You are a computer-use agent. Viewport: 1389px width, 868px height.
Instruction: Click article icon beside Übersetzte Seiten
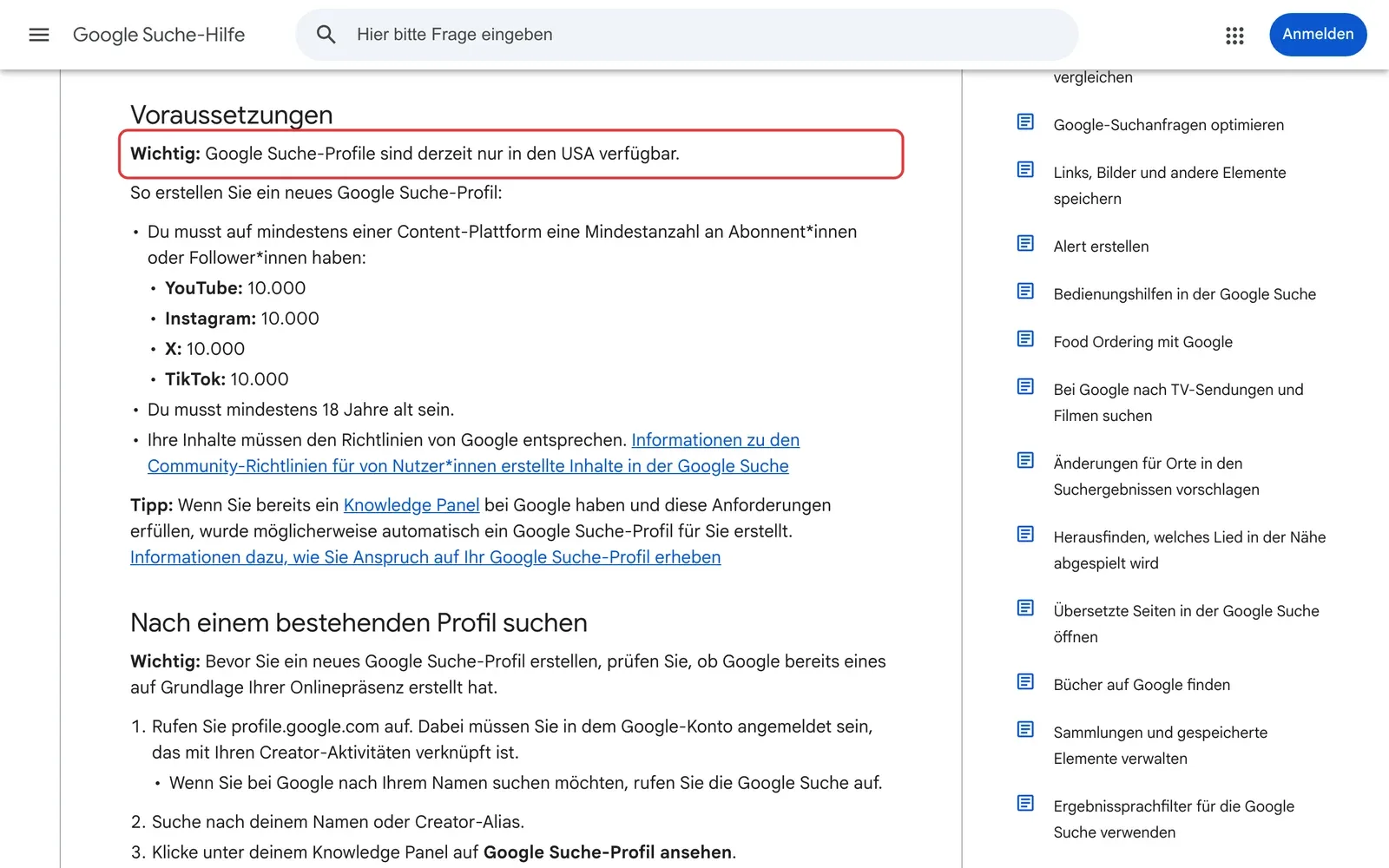[1025, 608]
